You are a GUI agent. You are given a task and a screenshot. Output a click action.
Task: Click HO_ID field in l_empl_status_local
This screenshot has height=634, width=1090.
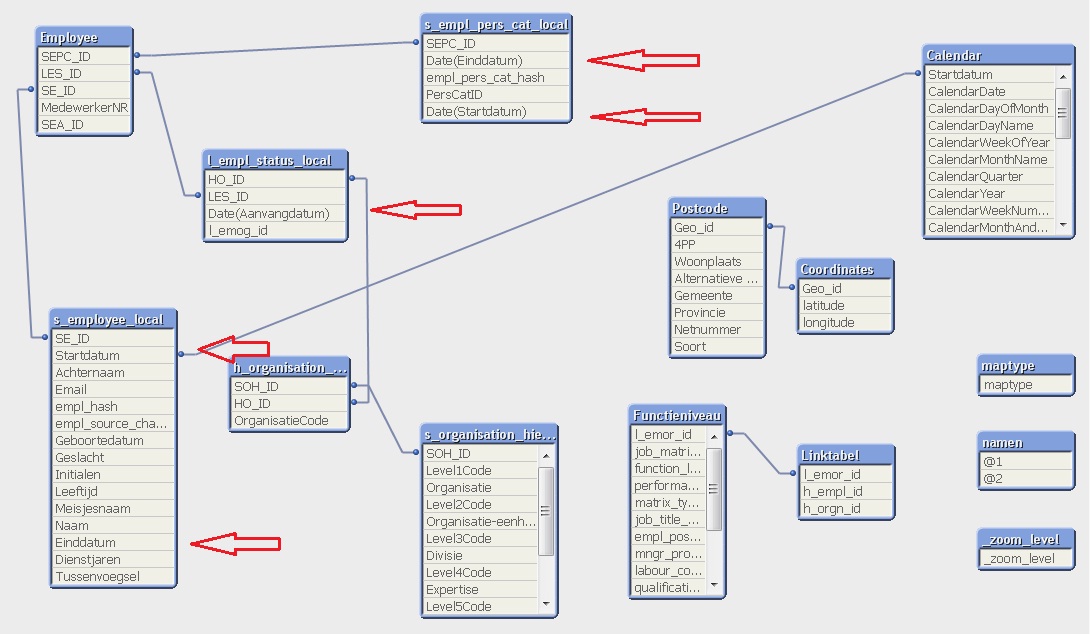click(275, 179)
